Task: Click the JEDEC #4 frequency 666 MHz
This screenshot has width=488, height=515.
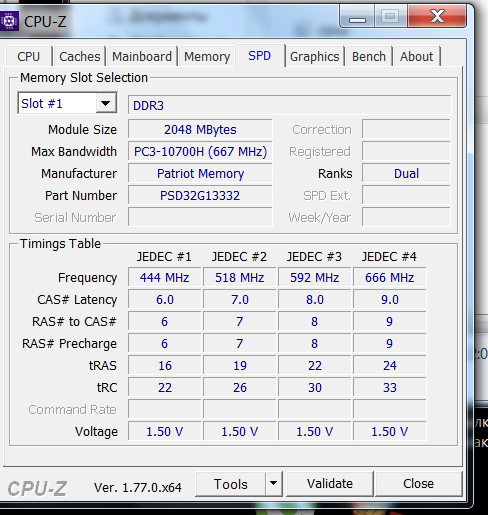Action: click(x=390, y=277)
